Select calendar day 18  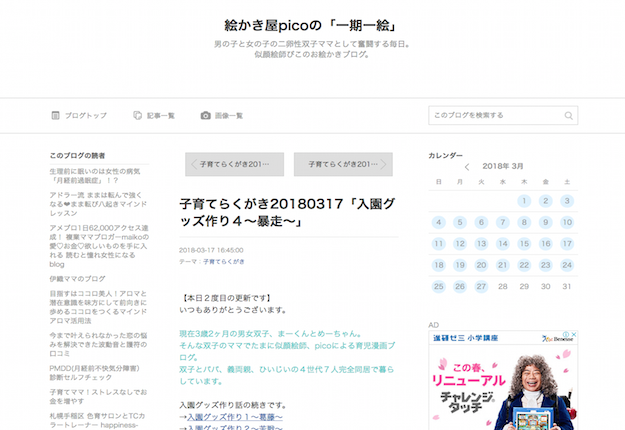pos(438,265)
